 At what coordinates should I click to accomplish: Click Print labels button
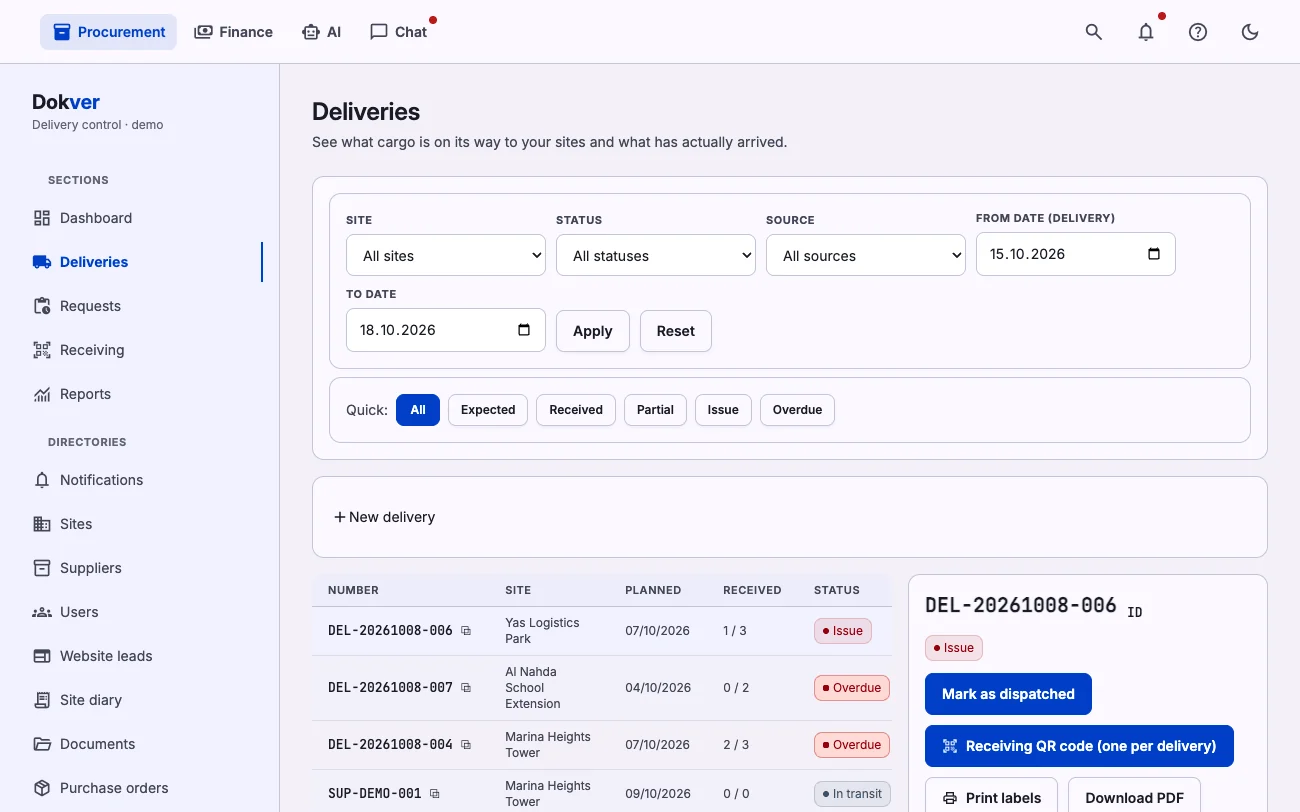[991, 797]
